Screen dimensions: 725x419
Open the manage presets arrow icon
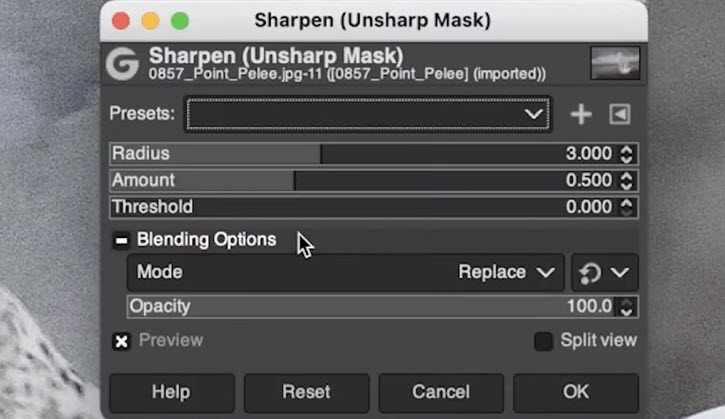click(620, 114)
